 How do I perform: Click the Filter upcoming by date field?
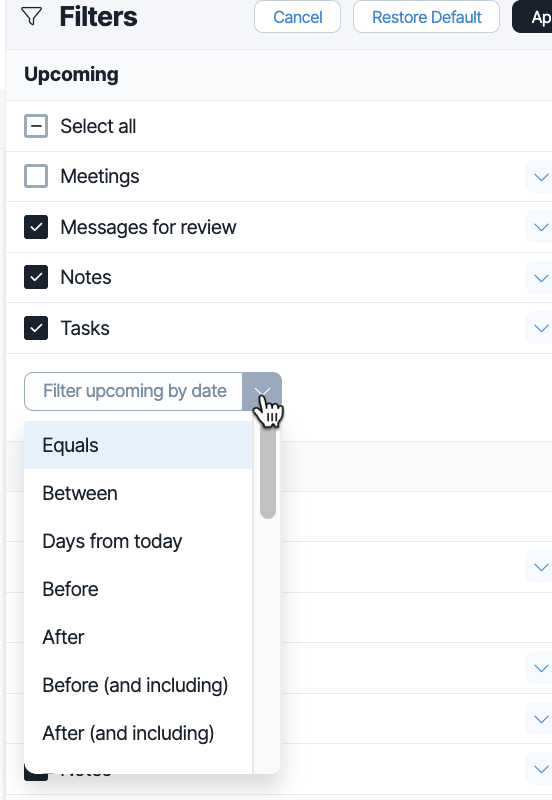point(134,391)
